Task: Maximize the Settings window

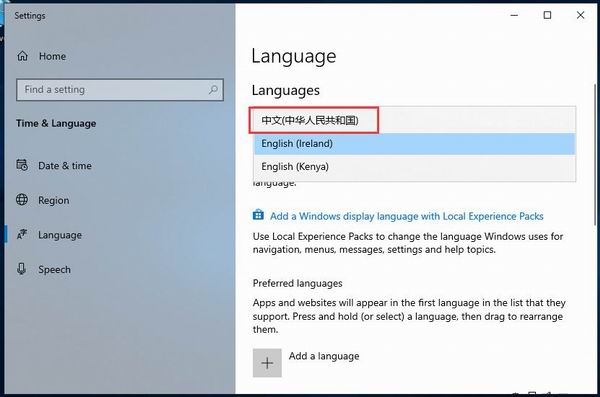Action: coord(548,15)
